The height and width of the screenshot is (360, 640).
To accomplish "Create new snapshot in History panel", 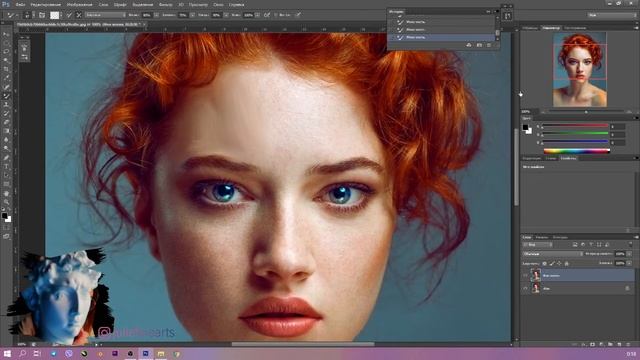I will 479,45.
